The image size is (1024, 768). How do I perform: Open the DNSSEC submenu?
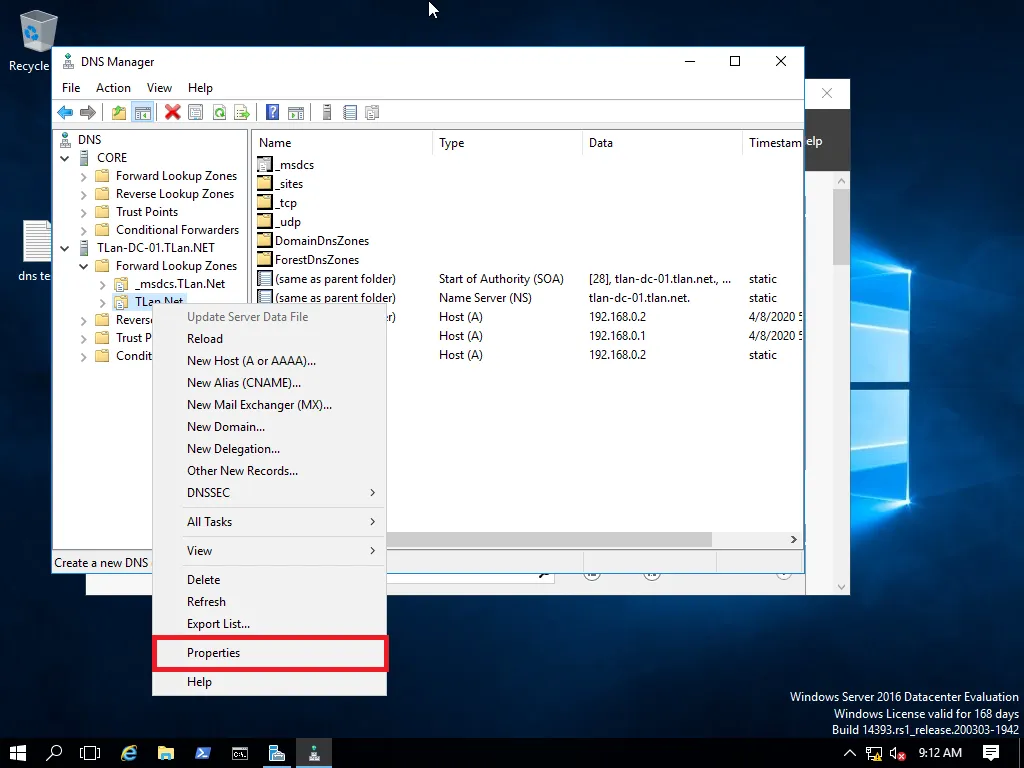coord(270,492)
